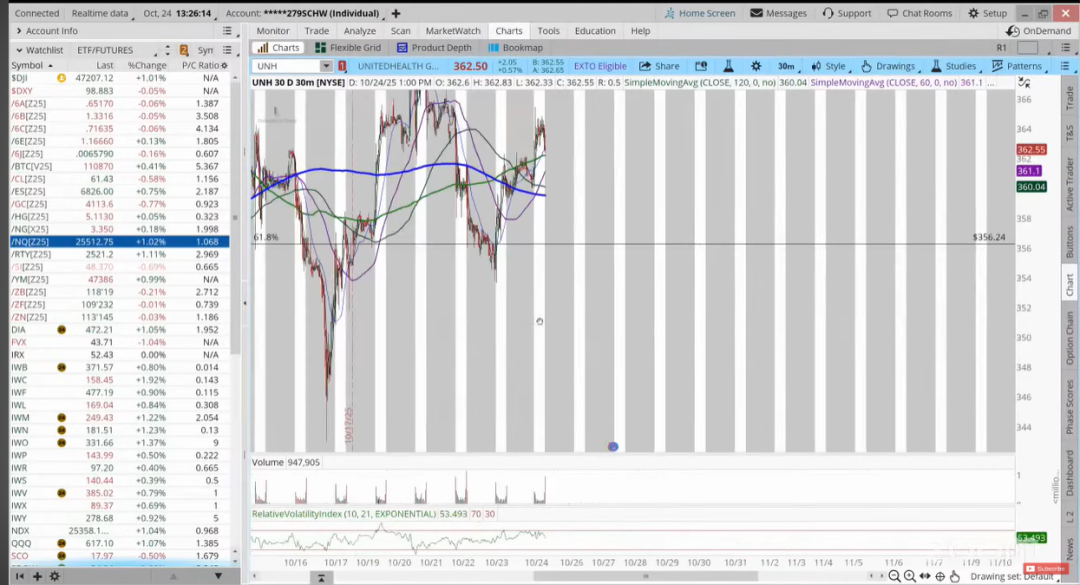Open the Home Screen

[x=700, y=13]
